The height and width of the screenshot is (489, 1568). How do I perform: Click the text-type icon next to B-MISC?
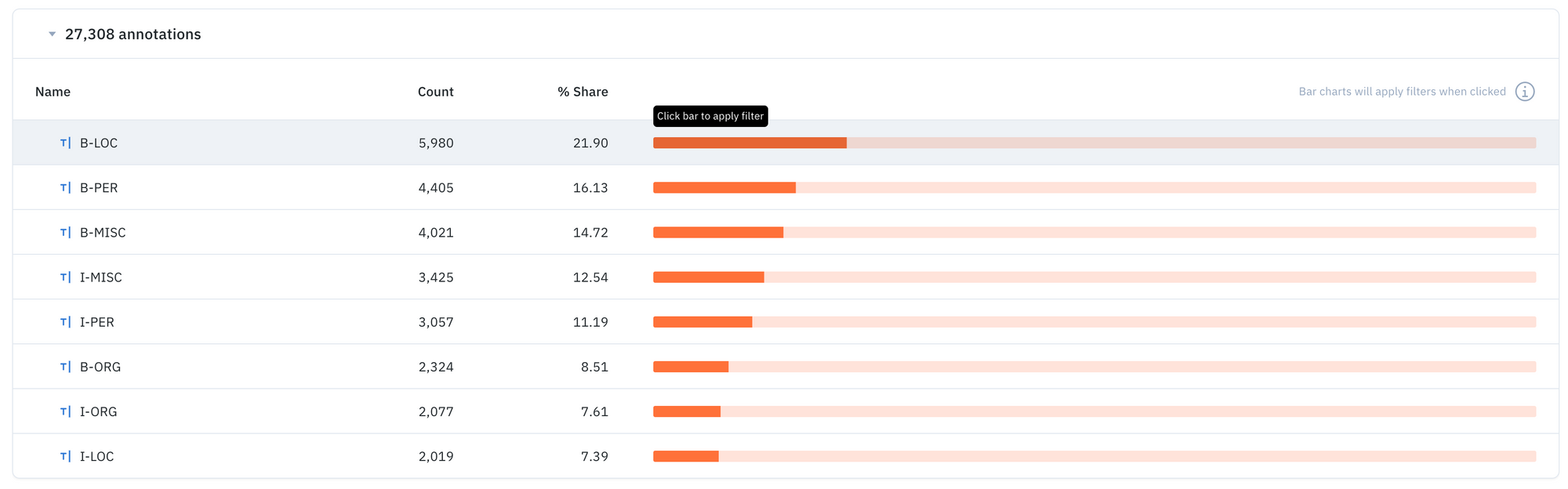pos(66,232)
